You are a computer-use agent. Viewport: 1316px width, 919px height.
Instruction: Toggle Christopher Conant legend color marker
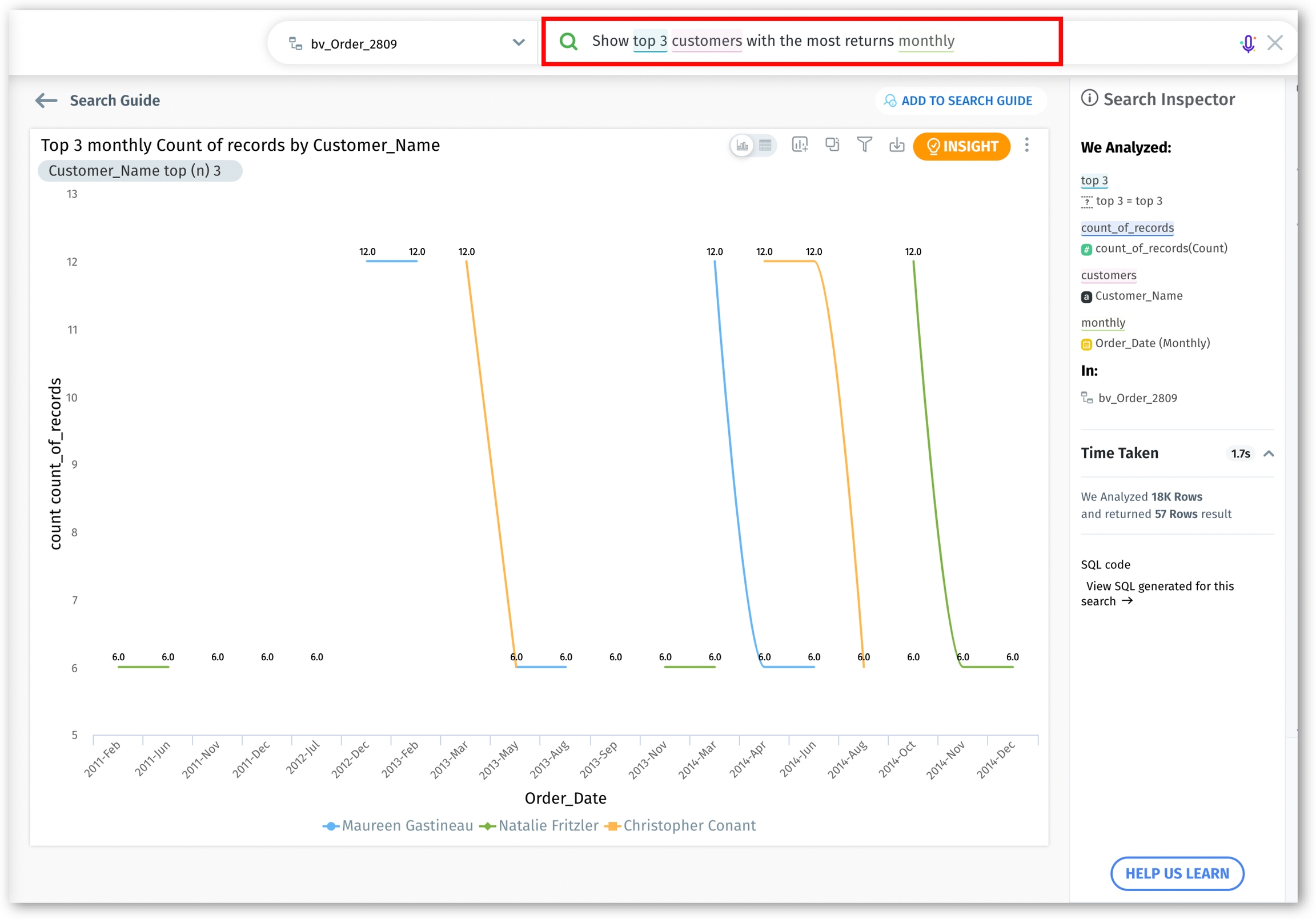pyautogui.click(x=612, y=826)
